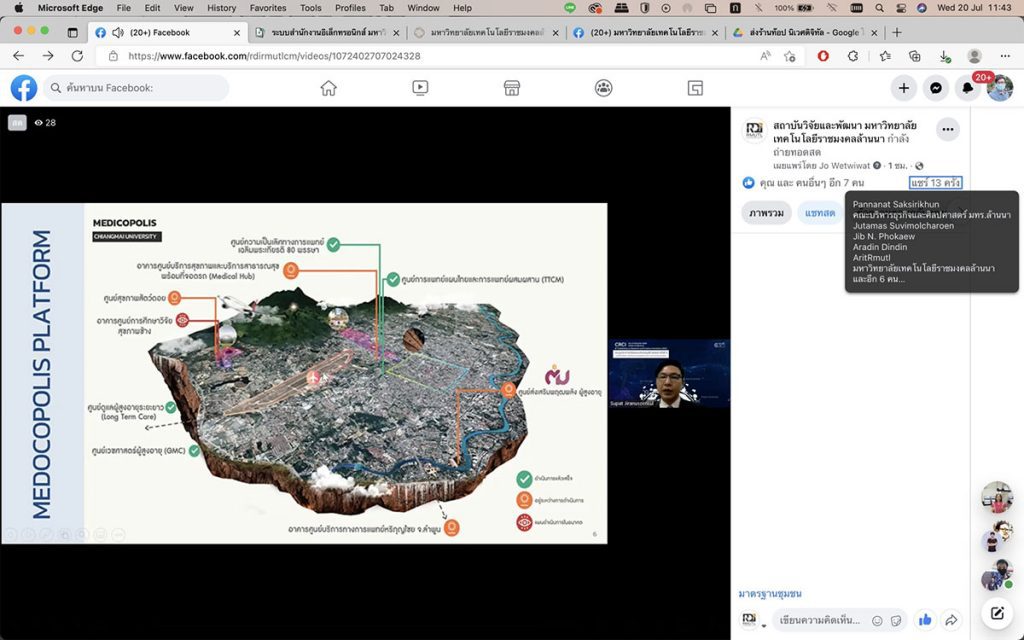Viewport: 1024px width, 640px height.
Task: Go to Facebook Home feed icon
Action: (x=328, y=88)
